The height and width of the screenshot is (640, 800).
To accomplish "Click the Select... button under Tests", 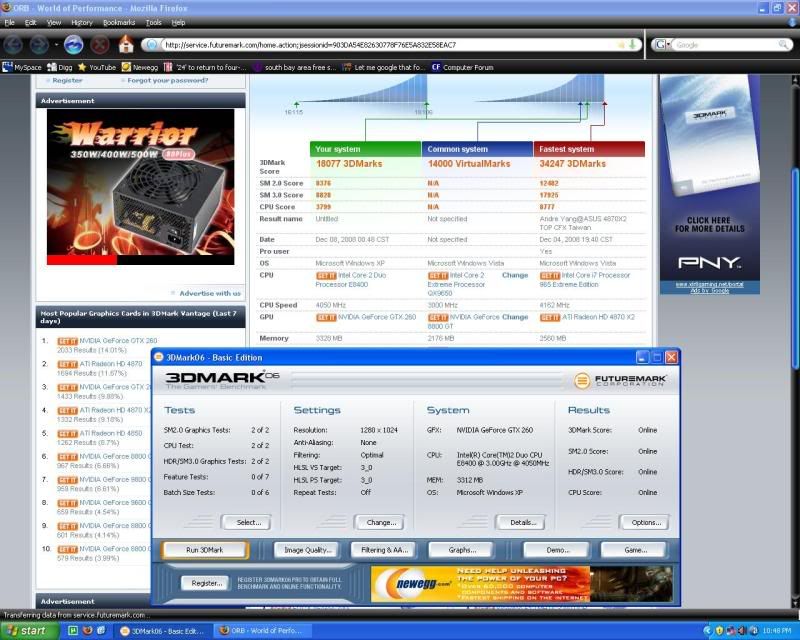I will coord(248,523).
